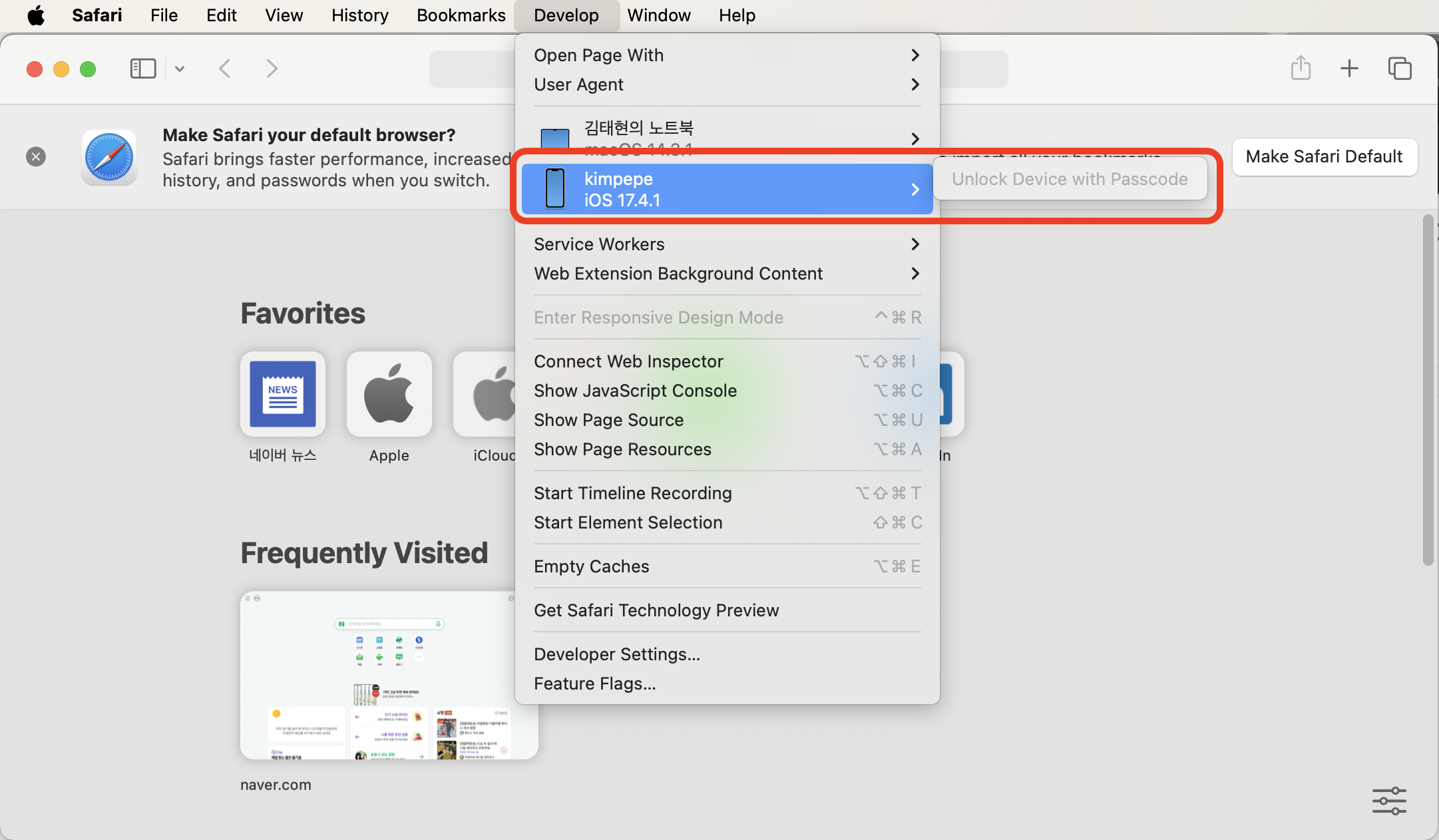Click the Share icon in toolbar
This screenshot has width=1439, height=840.
[1301, 68]
